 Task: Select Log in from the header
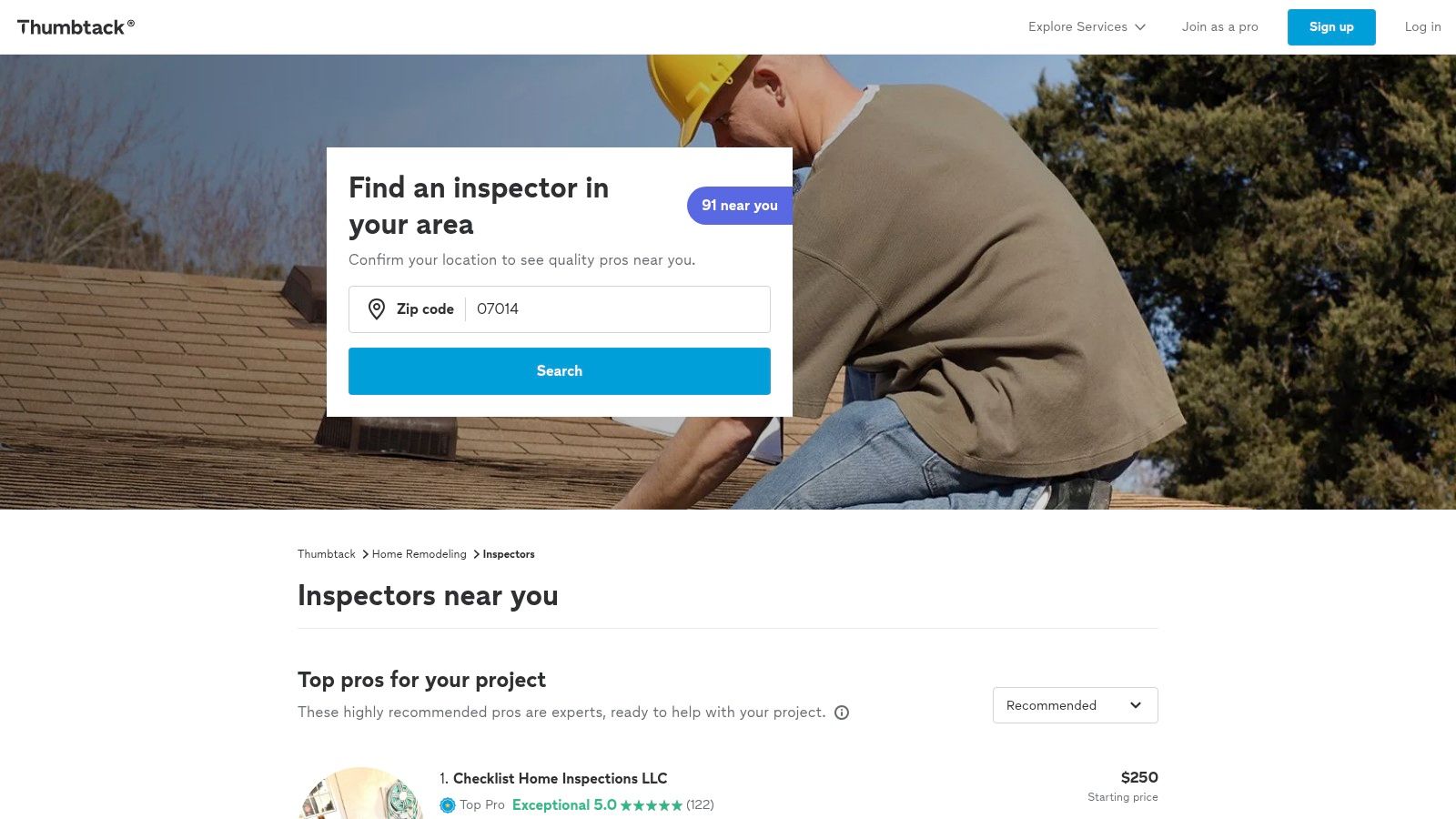[1422, 27]
